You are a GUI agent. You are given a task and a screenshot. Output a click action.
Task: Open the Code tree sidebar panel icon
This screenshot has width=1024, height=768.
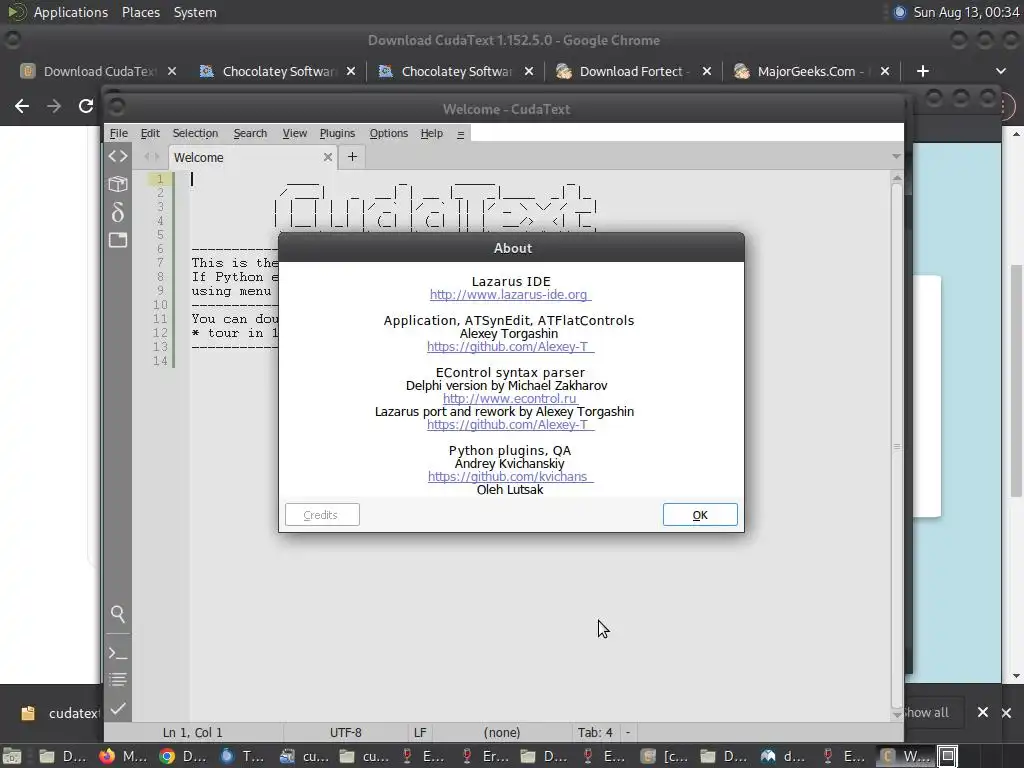pos(118,156)
